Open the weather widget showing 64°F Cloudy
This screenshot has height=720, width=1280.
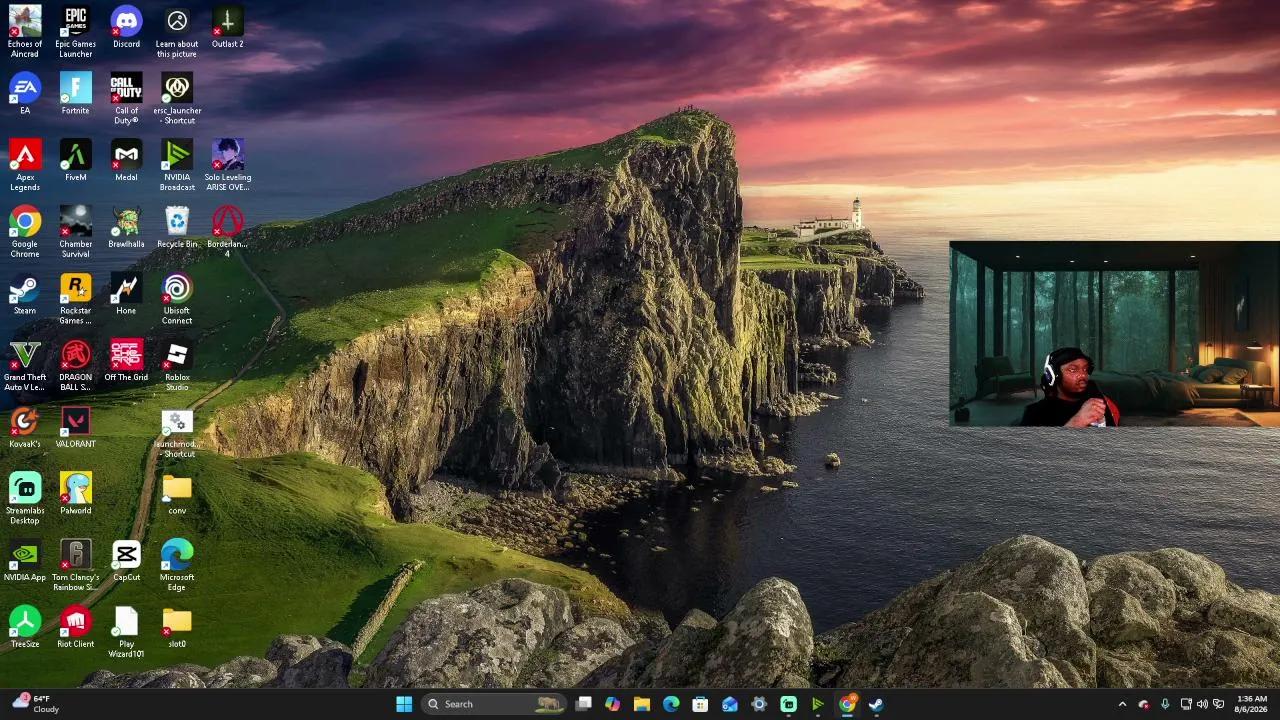click(x=36, y=704)
